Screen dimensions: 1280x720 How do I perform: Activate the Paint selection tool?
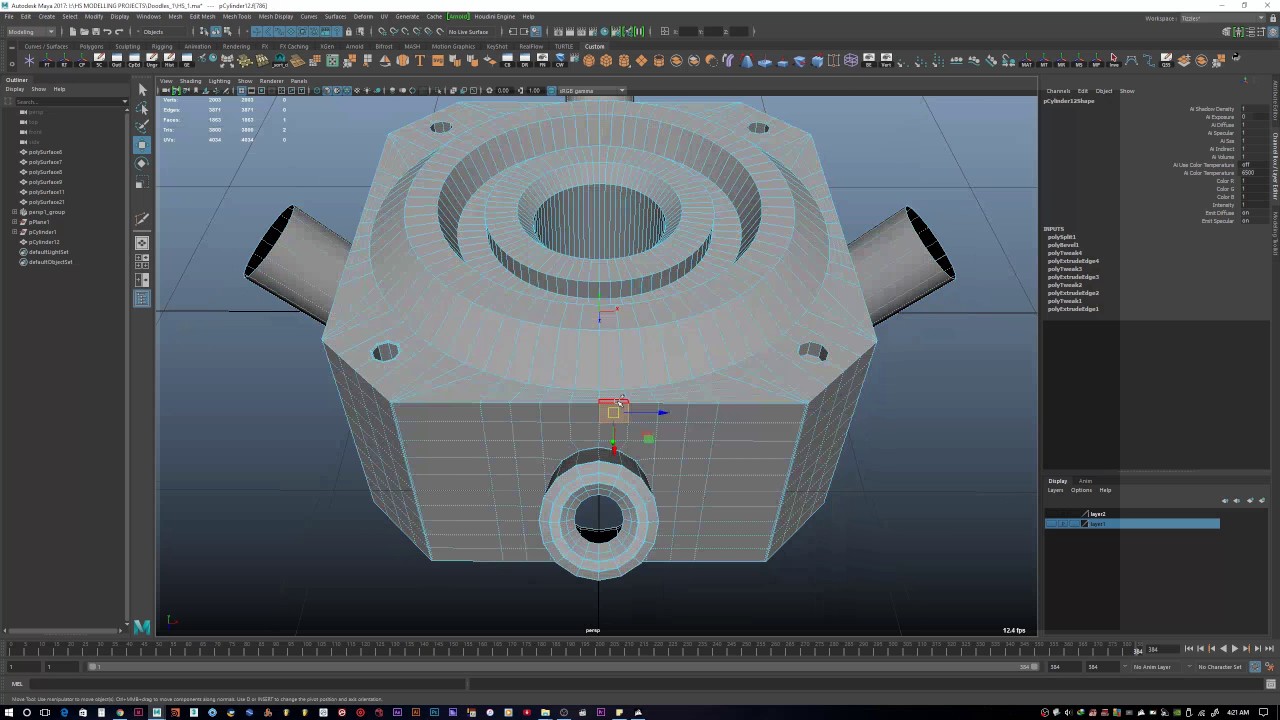point(142,126)
